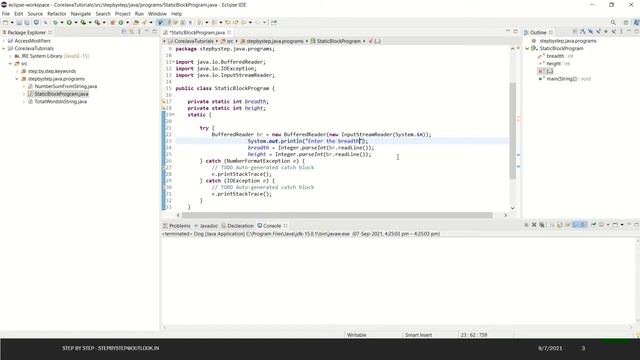This screenshot has height=360, width=640.
Task: Select main(String[]) method in Outline
Action: [562, 79]
